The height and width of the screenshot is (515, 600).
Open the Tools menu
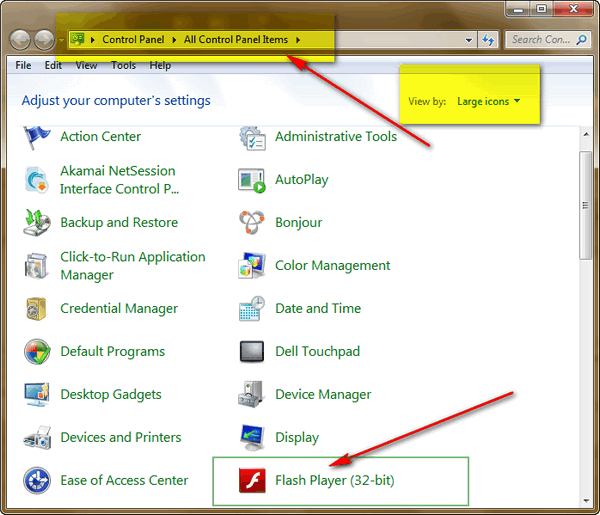(x=123, y=65)
